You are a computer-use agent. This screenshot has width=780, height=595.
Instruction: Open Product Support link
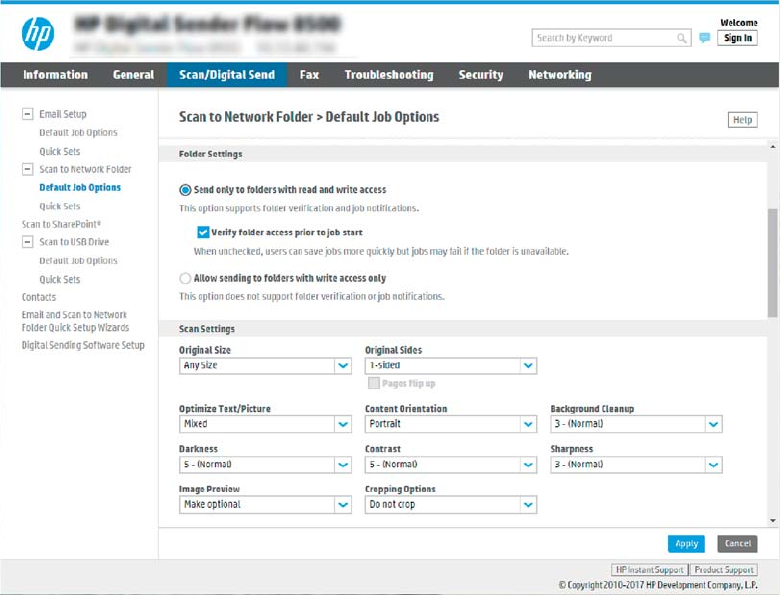click(x=724, y=570)
